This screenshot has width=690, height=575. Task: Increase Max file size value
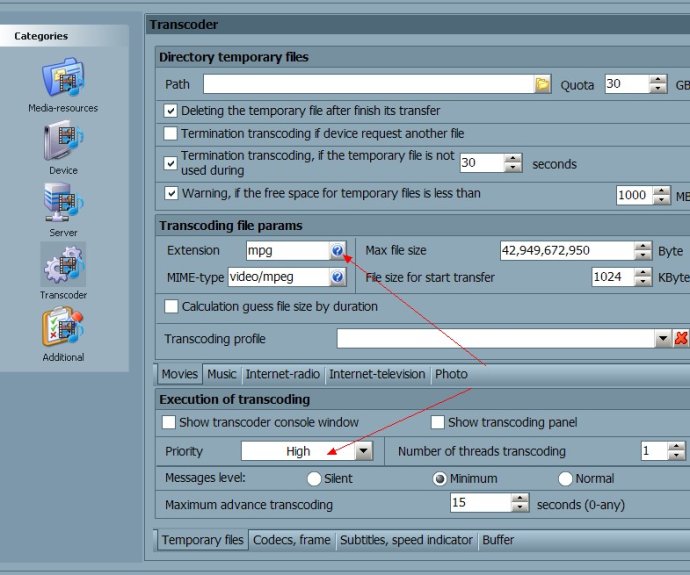(x=643, y=246)
